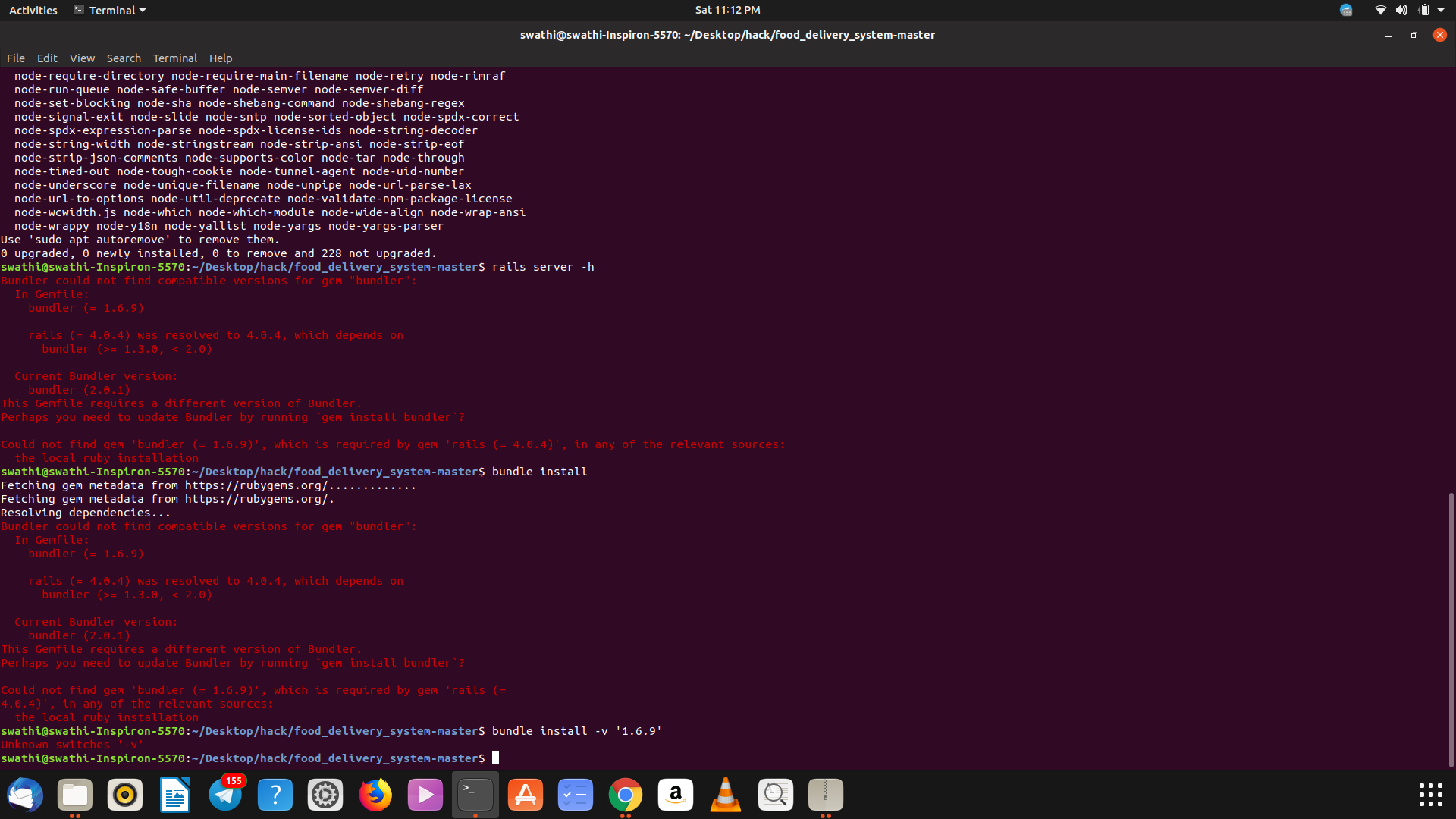Click the battery status indicator
This screenshot has height=819, width=1456.
pyautogui.click(x=1424, y=10)
